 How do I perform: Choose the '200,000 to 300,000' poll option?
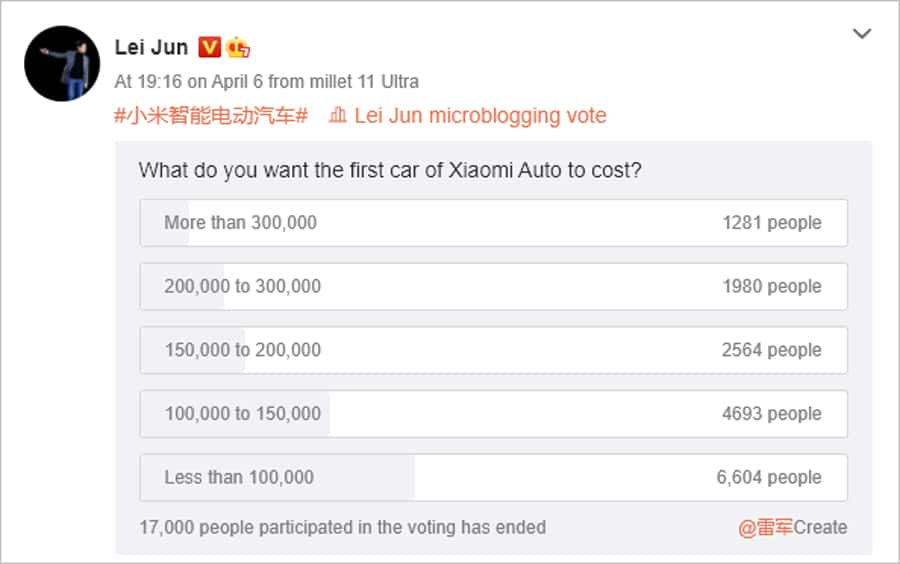tap(493, 286)
